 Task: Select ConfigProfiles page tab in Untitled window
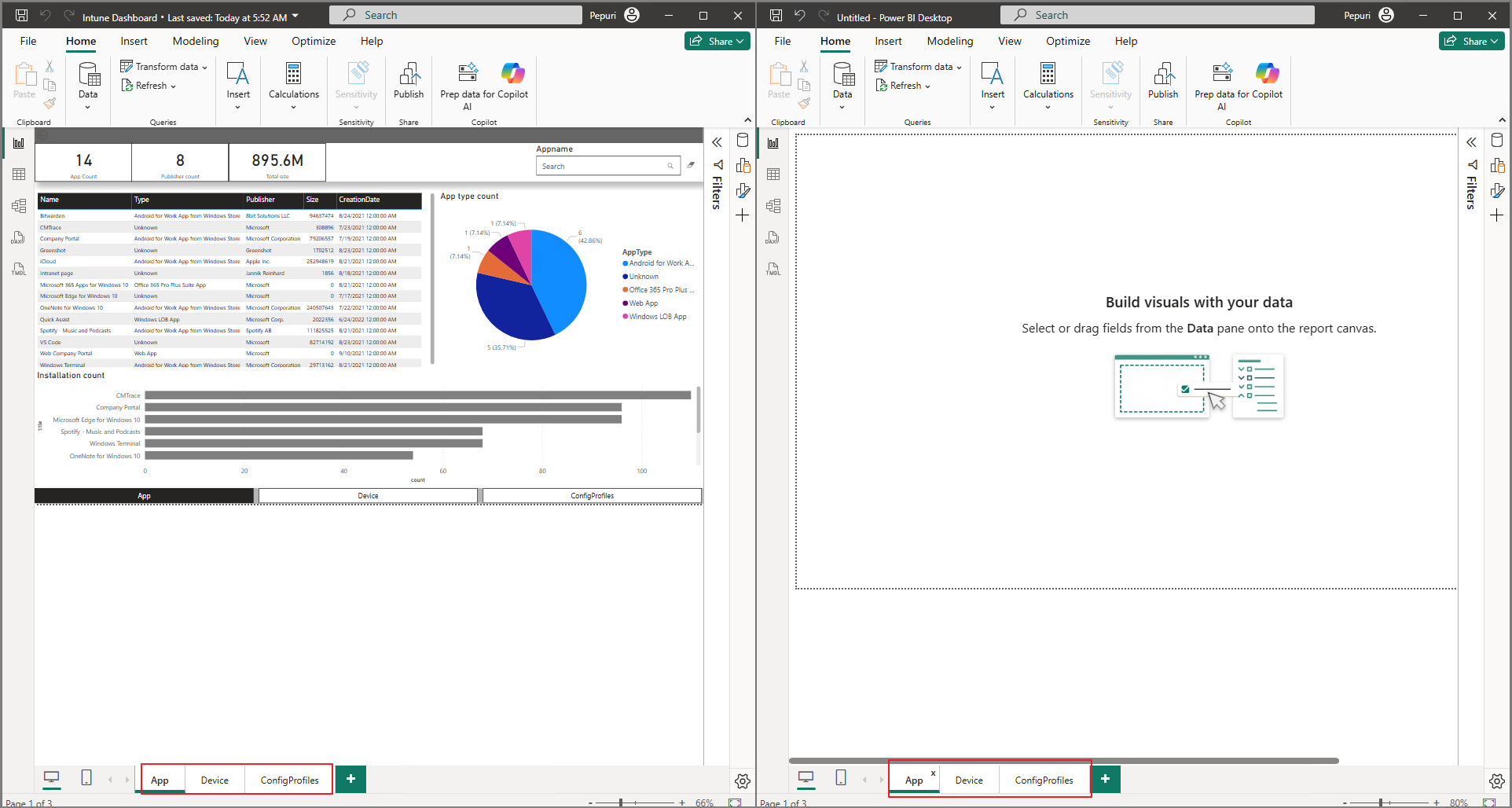click(1044, 780)
